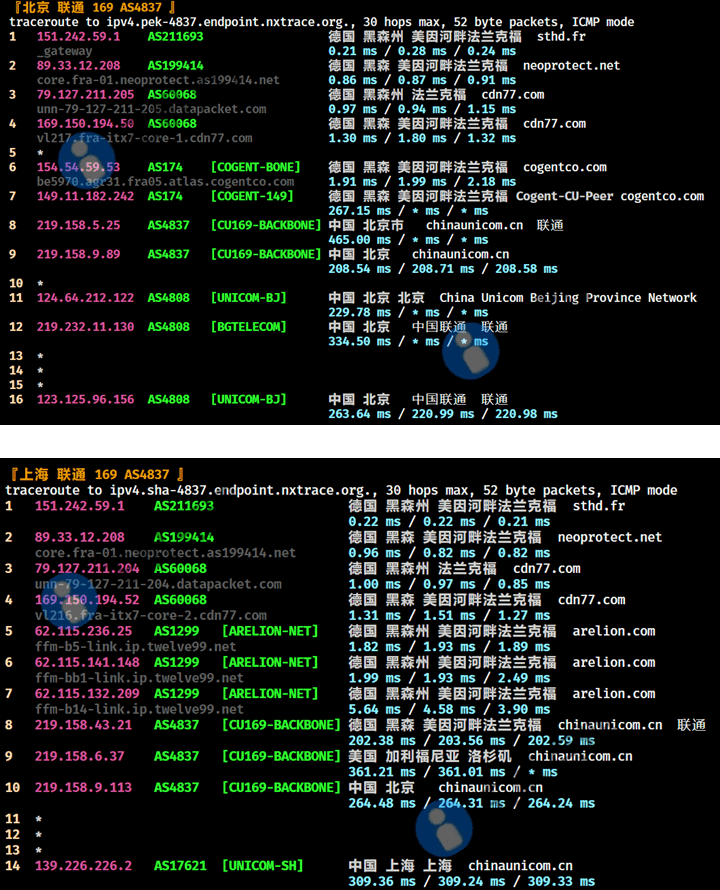This screenshot has width=720, height=890.
Task: Click IP address 124.64.212.122
Action: click(85, 298)
